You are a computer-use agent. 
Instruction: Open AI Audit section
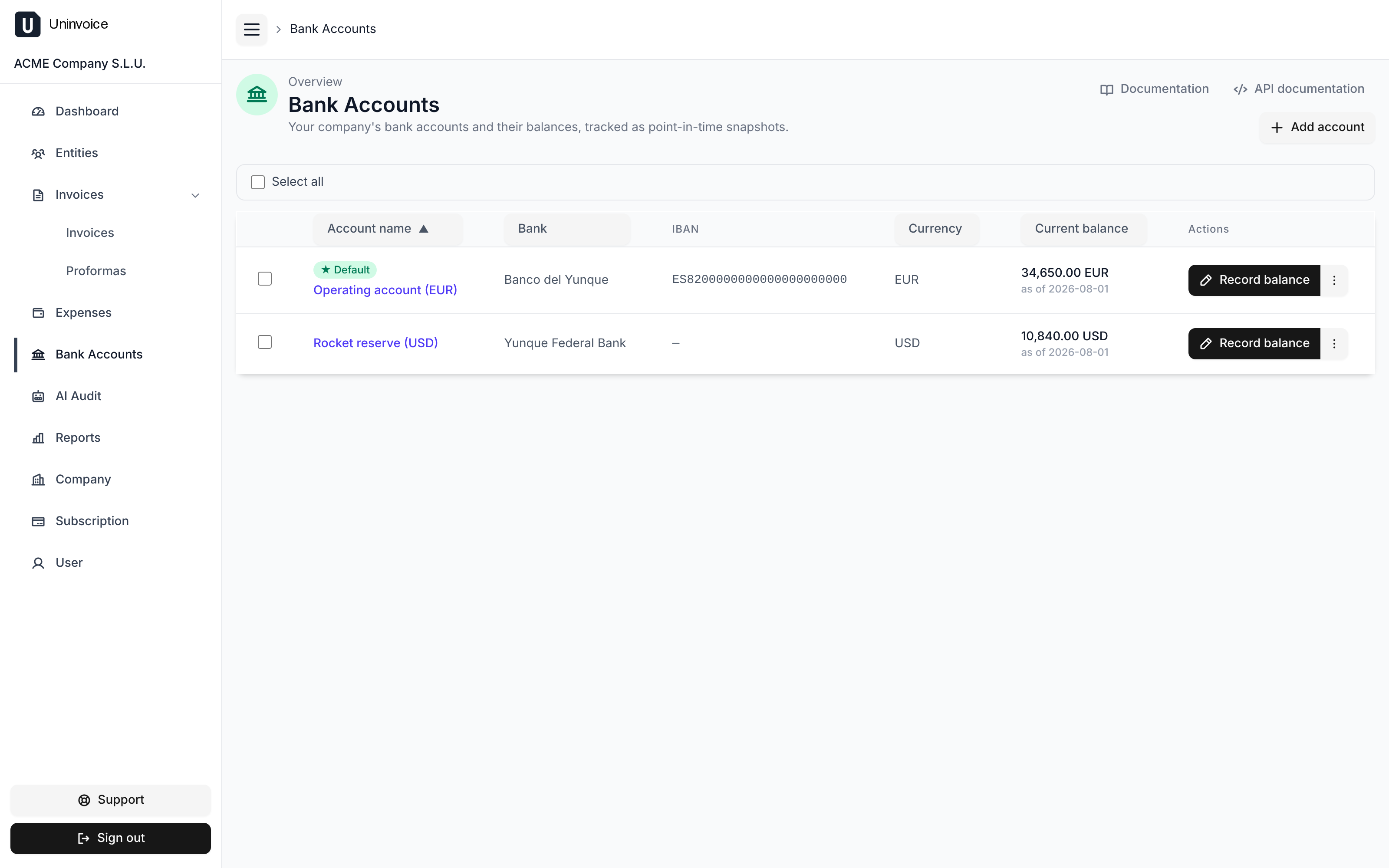tap(110, 396)
